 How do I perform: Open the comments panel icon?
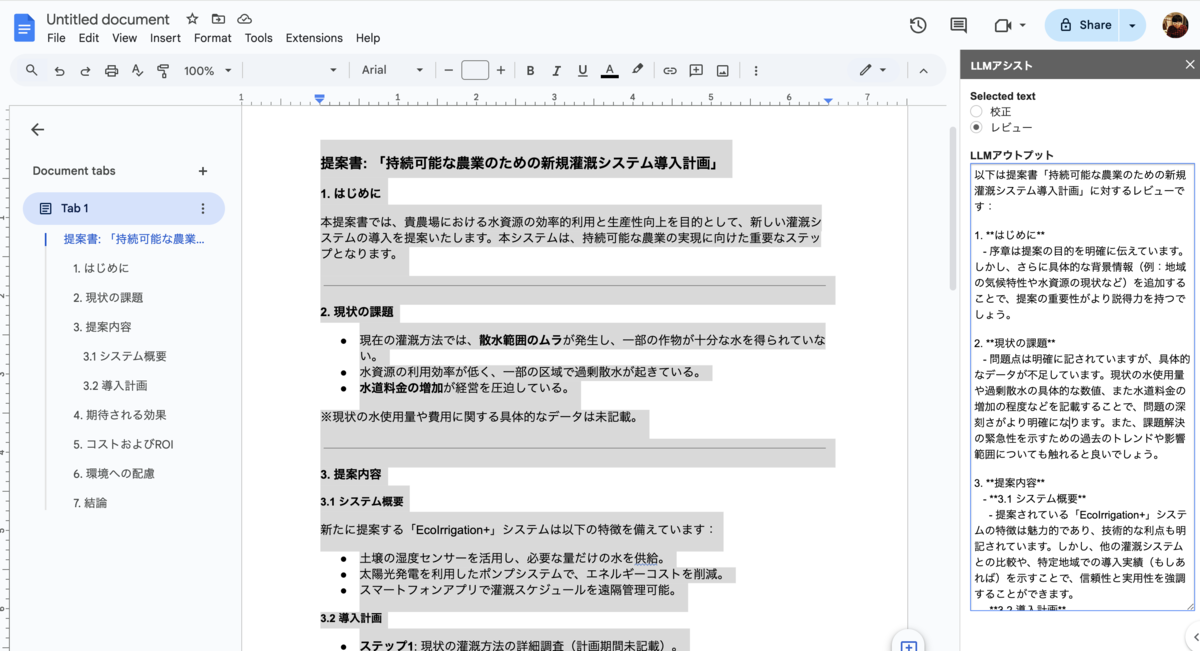coord(958,25)
